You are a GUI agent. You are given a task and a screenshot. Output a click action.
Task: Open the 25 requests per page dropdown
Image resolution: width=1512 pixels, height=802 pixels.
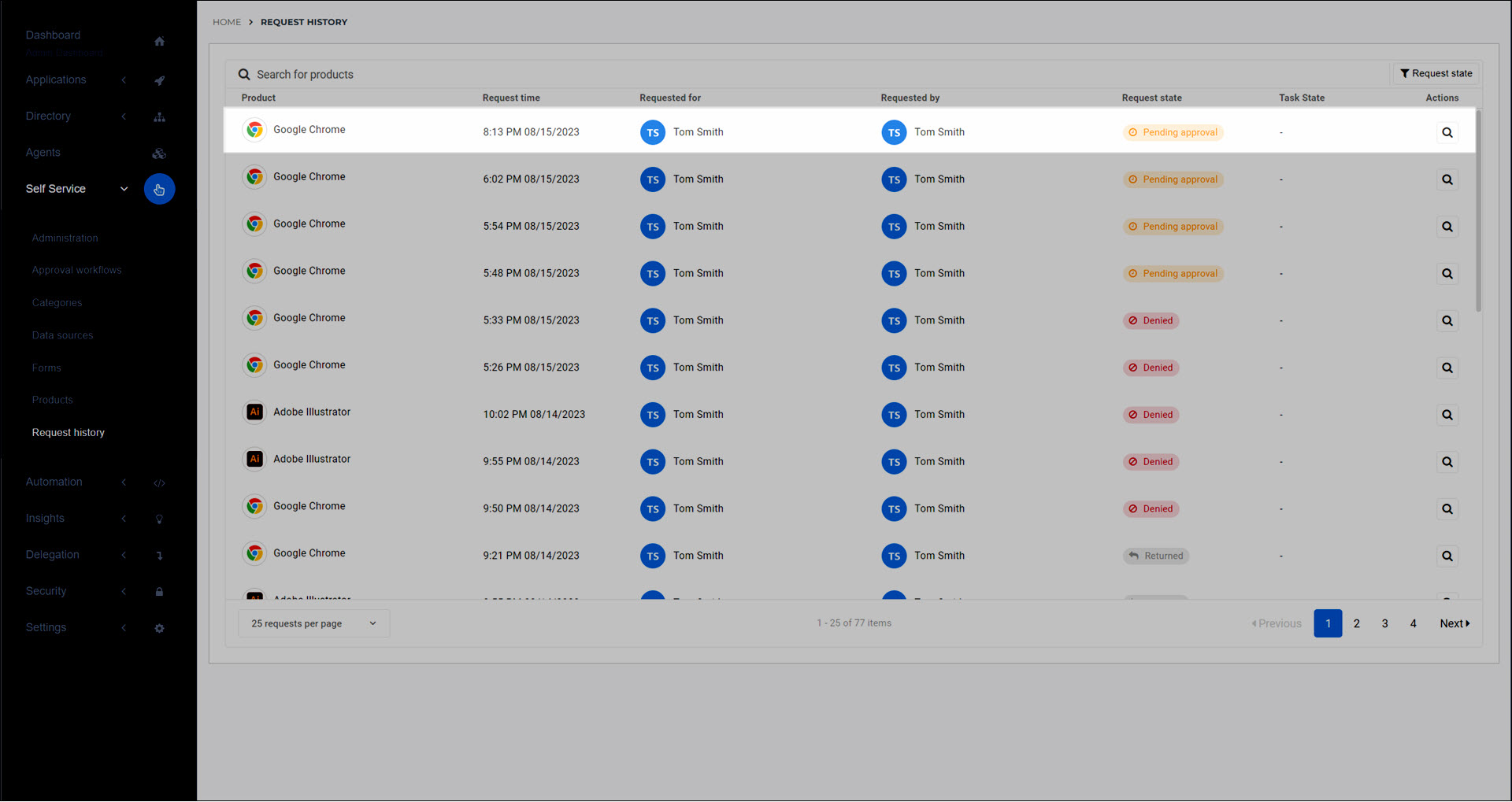pos(313,623)
